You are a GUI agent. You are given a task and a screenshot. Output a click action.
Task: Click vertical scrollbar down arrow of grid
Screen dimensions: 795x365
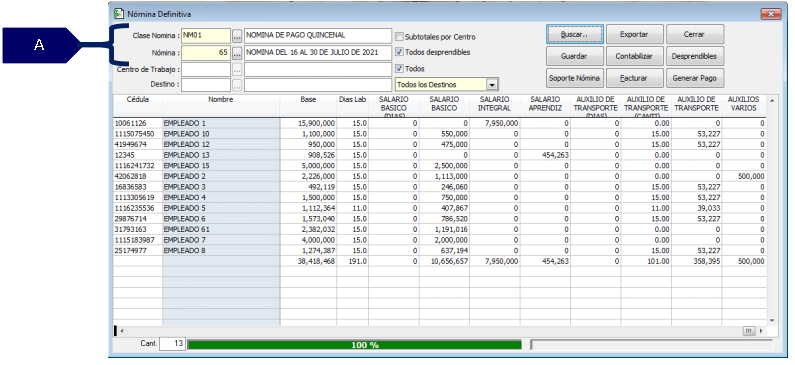[x=772, y=320]
